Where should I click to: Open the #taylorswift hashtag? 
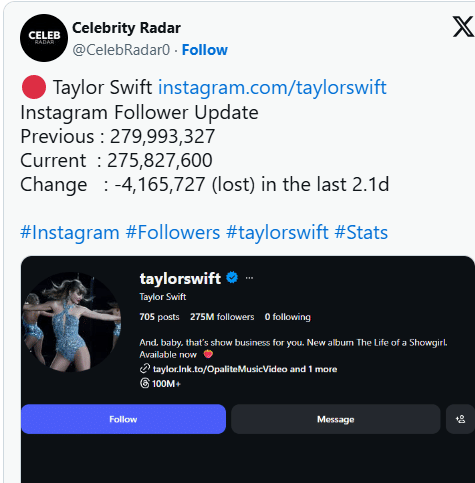point(277,232)
